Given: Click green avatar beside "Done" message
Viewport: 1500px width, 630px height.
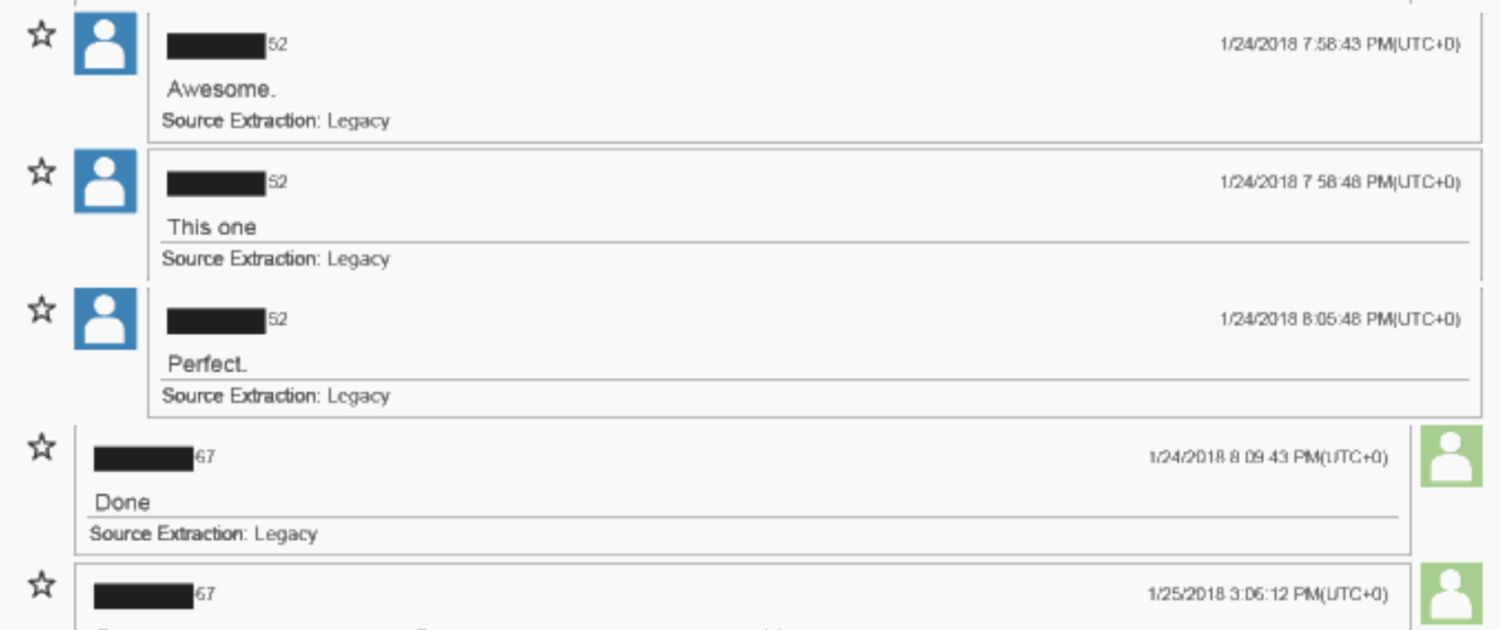Looking at the screenshot, I should point(1451,456).
